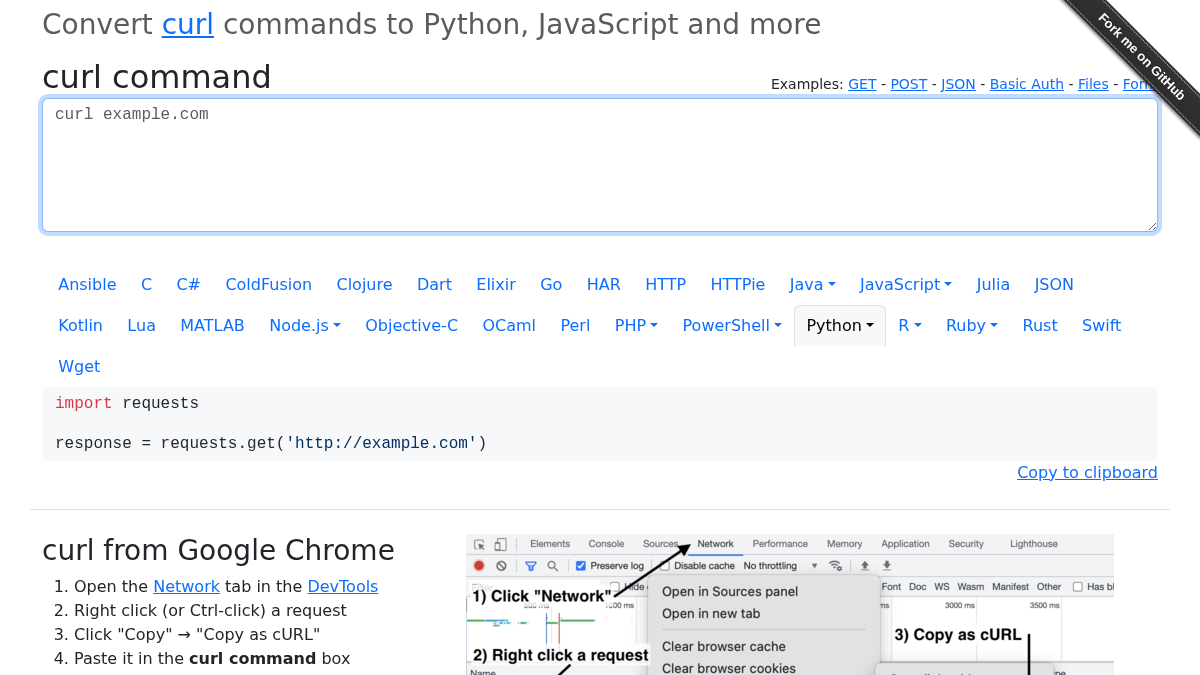The image size is (1200, 675).
Task: Select the MATLAB tab
Action: (213, 325)
